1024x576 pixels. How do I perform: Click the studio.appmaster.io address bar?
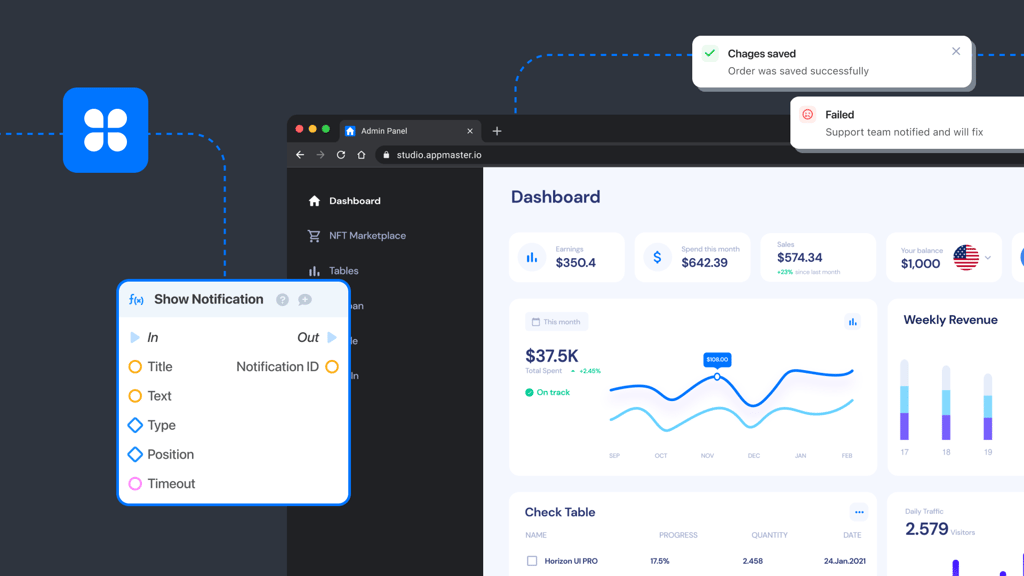(x=439, y=155)
